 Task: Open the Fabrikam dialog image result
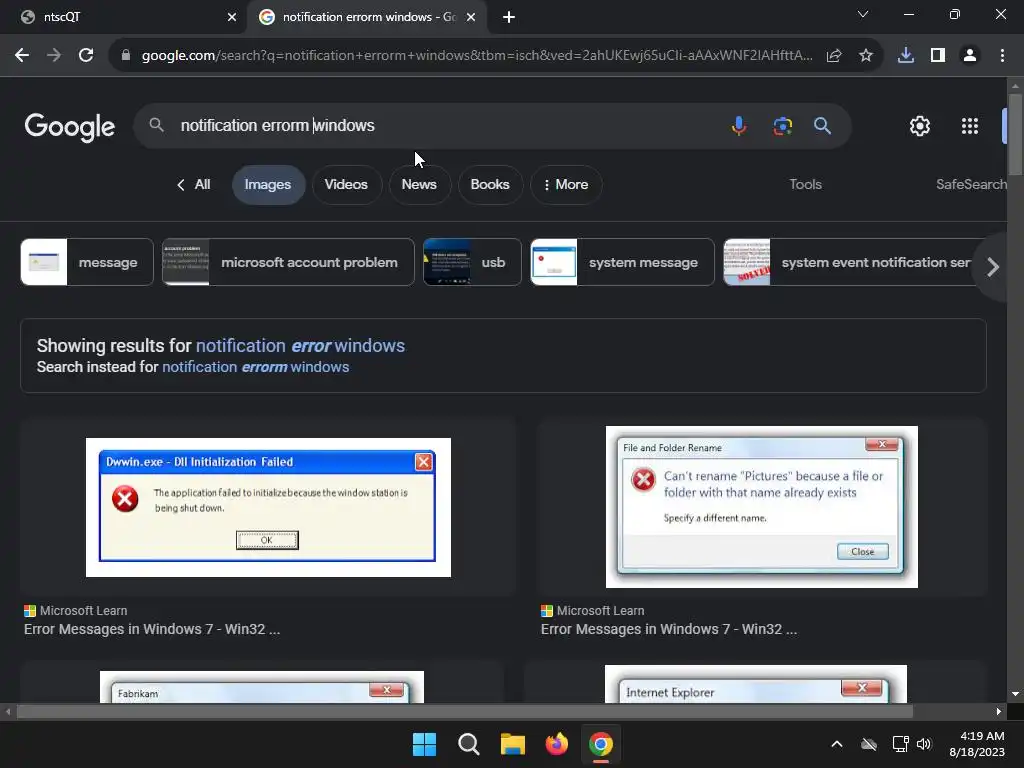262,687
